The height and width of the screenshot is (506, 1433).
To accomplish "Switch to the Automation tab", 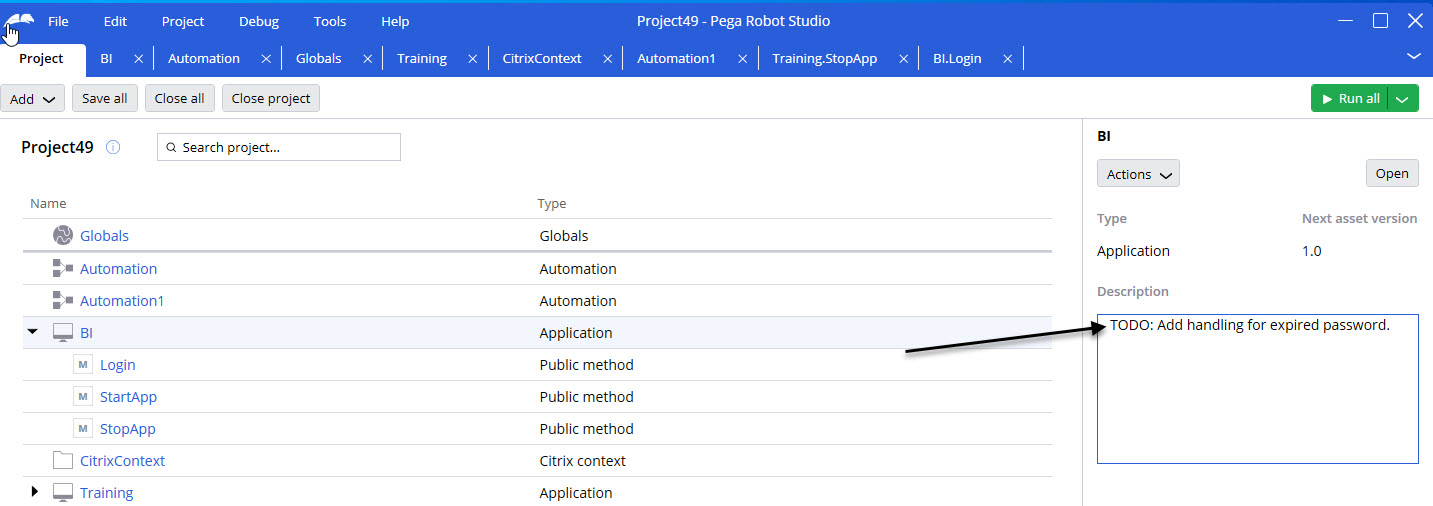I will 204,59.
